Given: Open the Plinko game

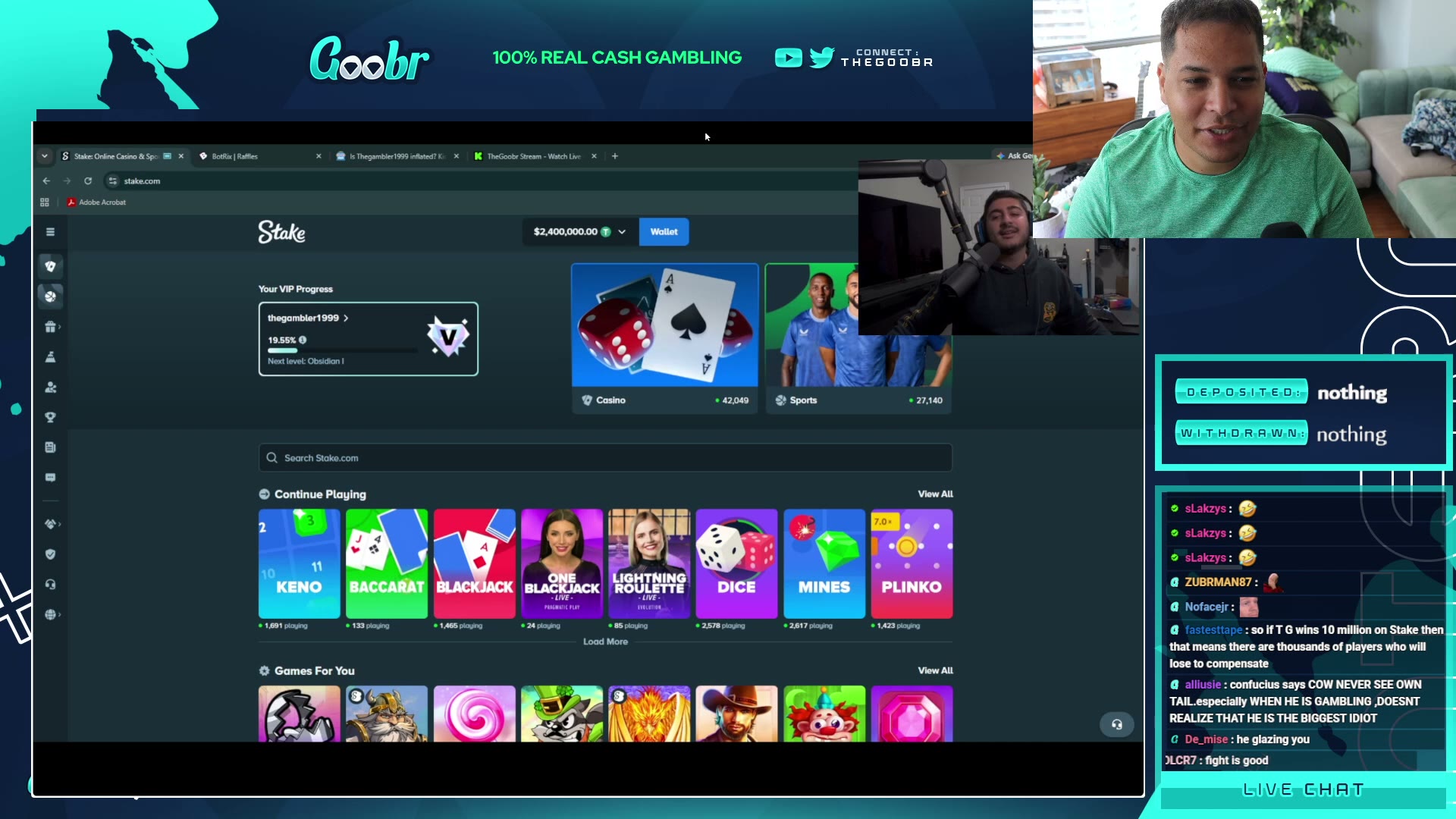Looking at the screenshot, I should tap(912, 564).
